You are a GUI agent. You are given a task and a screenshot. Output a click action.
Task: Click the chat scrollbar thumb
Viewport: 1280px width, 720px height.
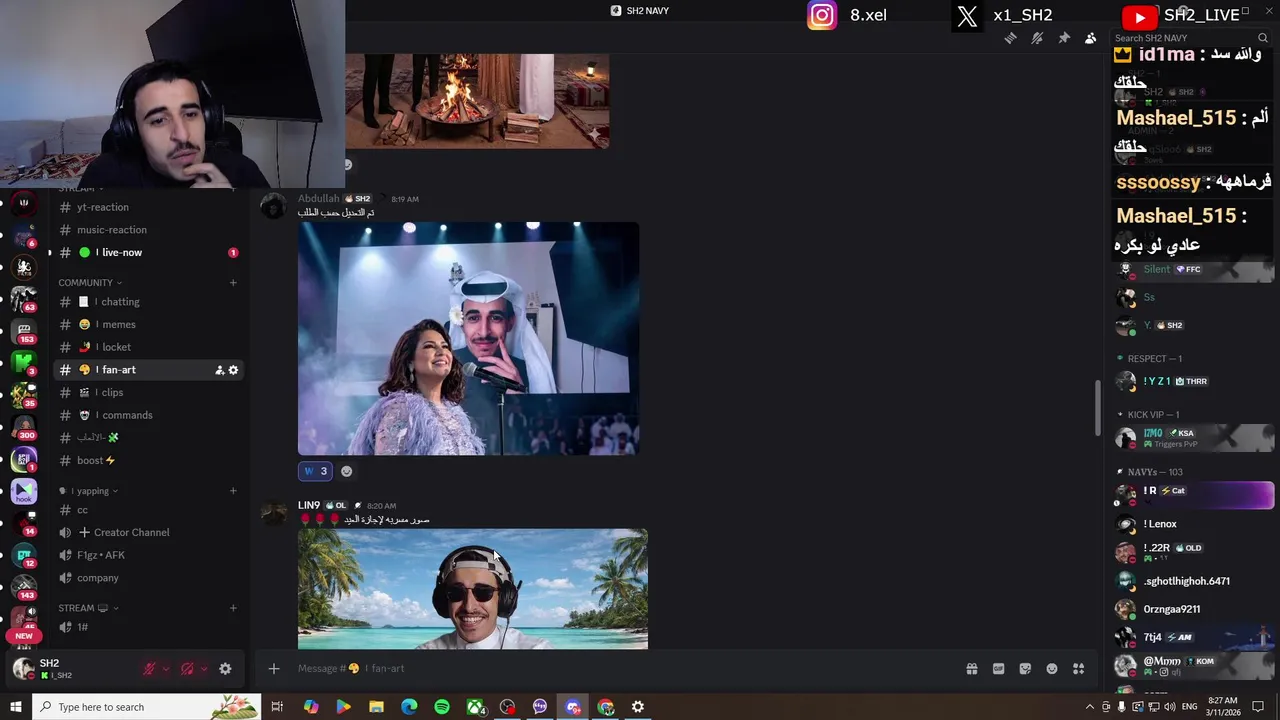(x=1097, y=407)
